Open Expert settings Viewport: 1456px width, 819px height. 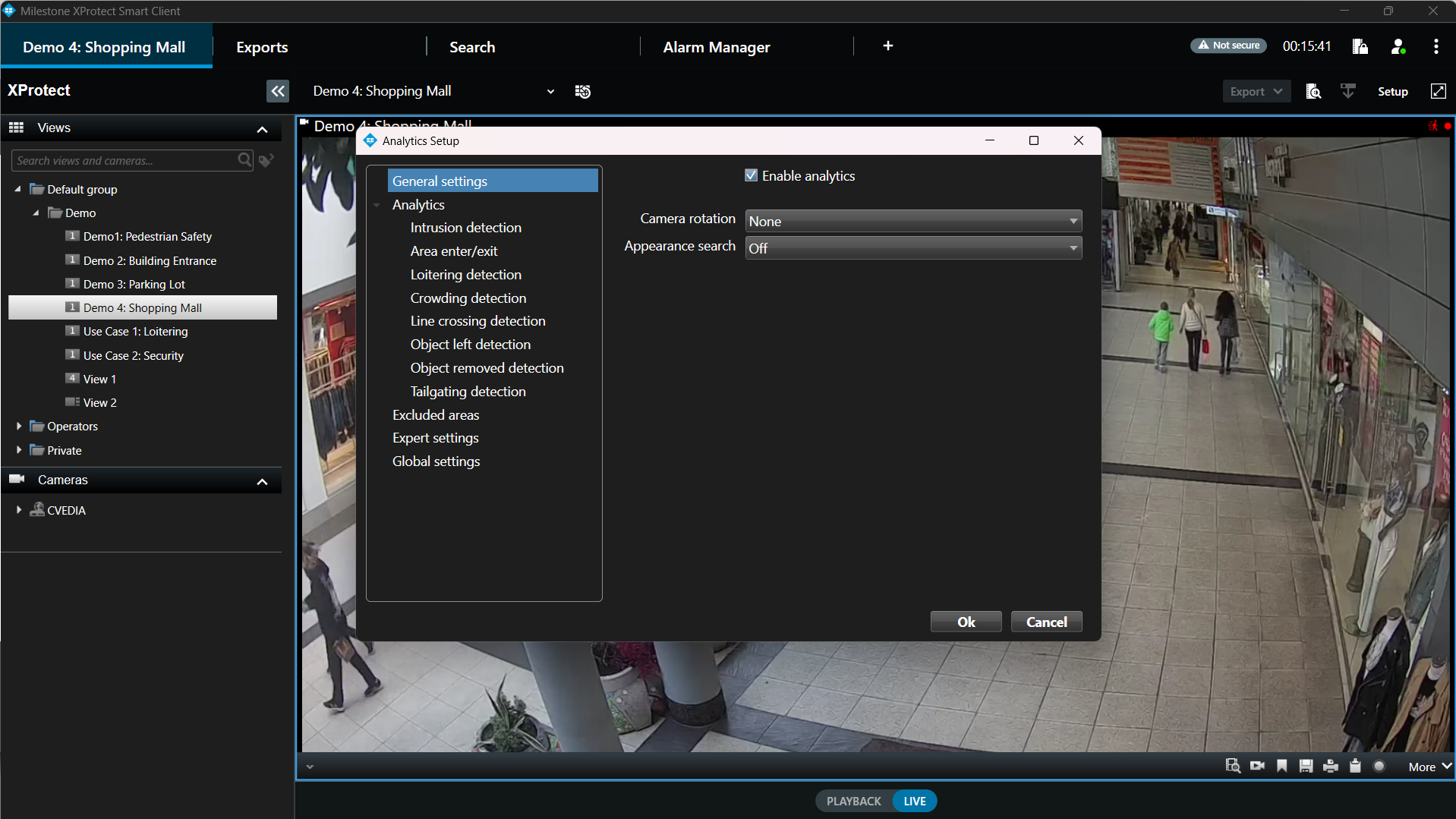pos(435,438)
